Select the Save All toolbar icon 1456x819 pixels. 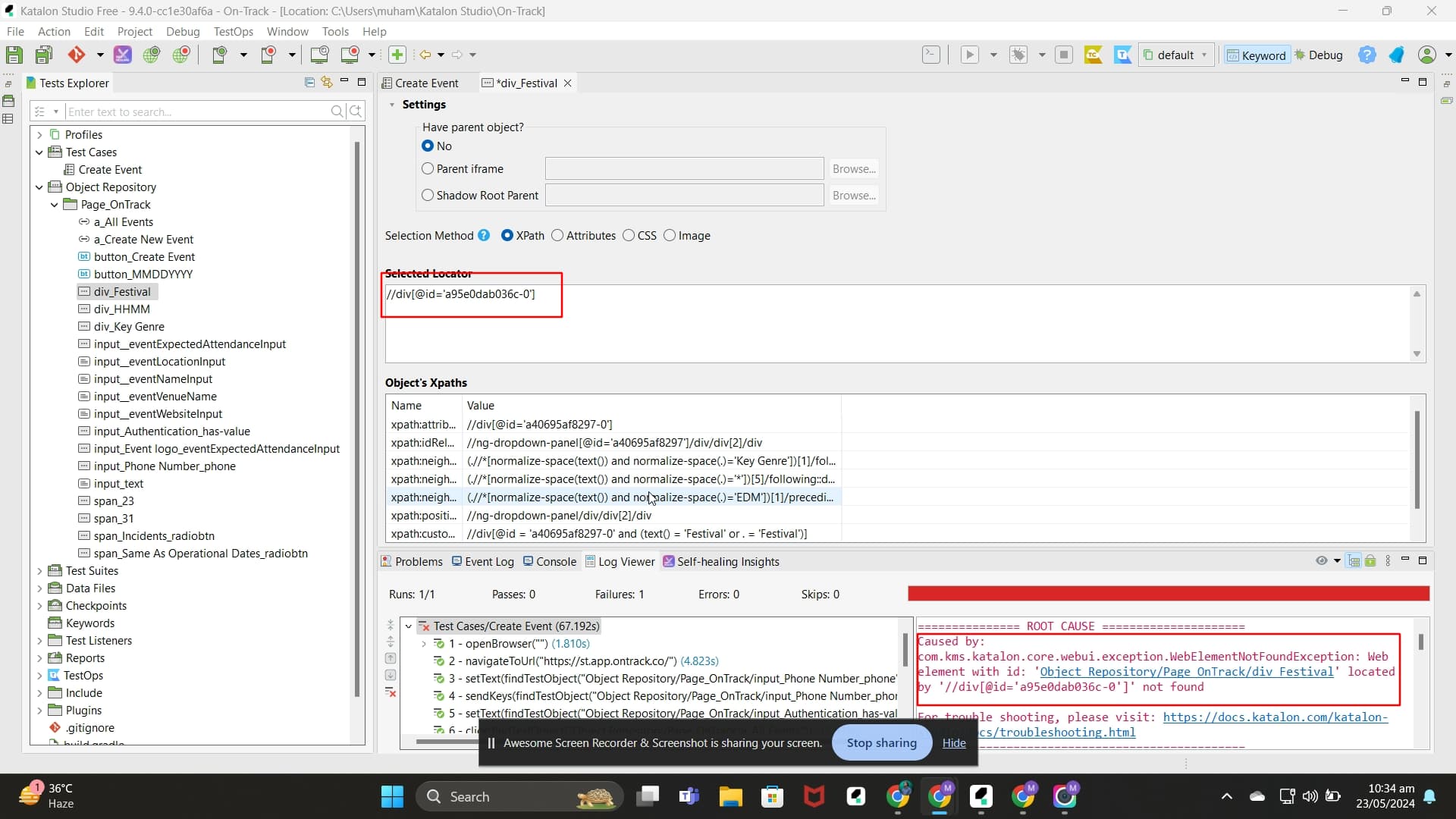coord(44,55)
